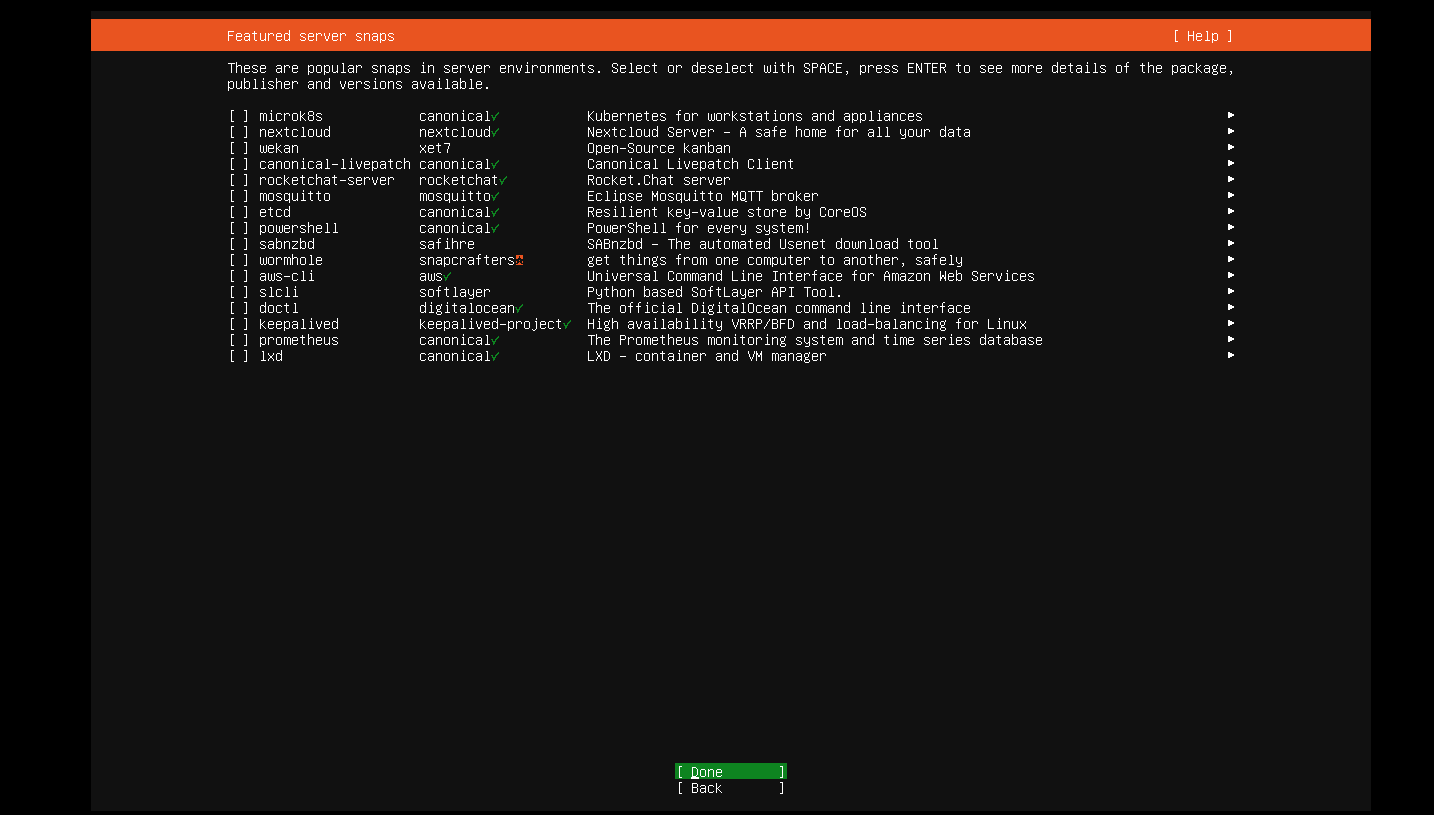Click the safihre publisher name
1434x815 pixels.
point(447,244)
